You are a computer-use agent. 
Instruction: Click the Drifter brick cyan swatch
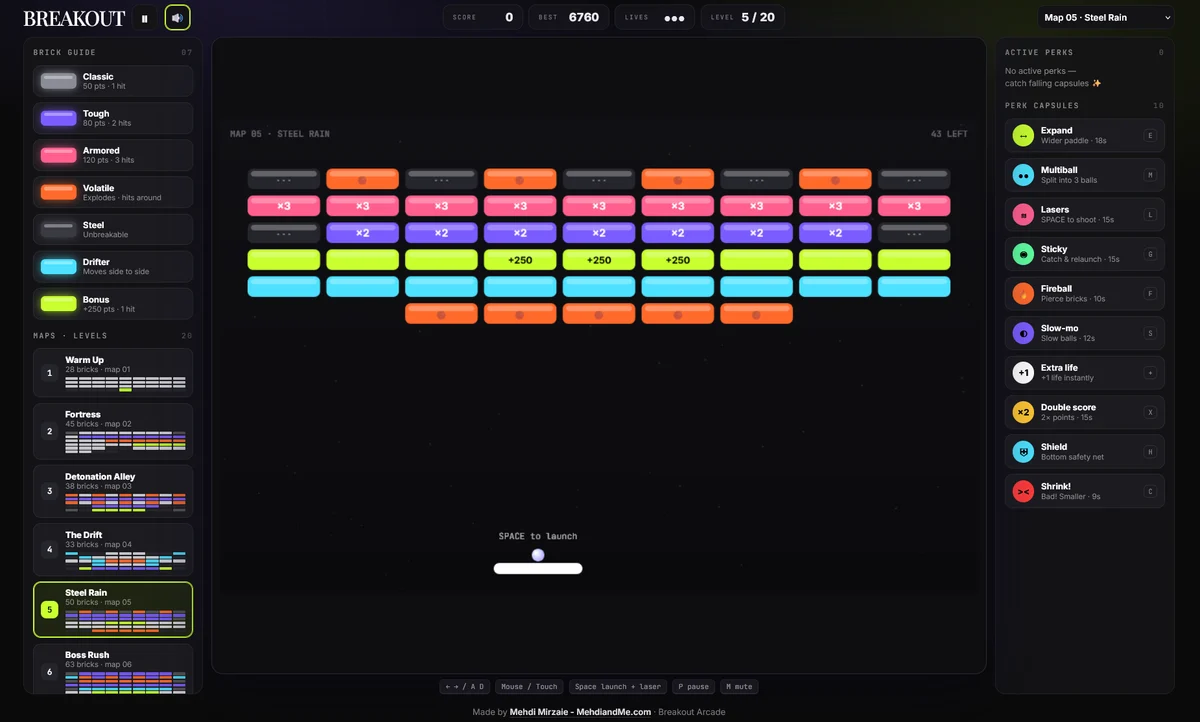58,266
